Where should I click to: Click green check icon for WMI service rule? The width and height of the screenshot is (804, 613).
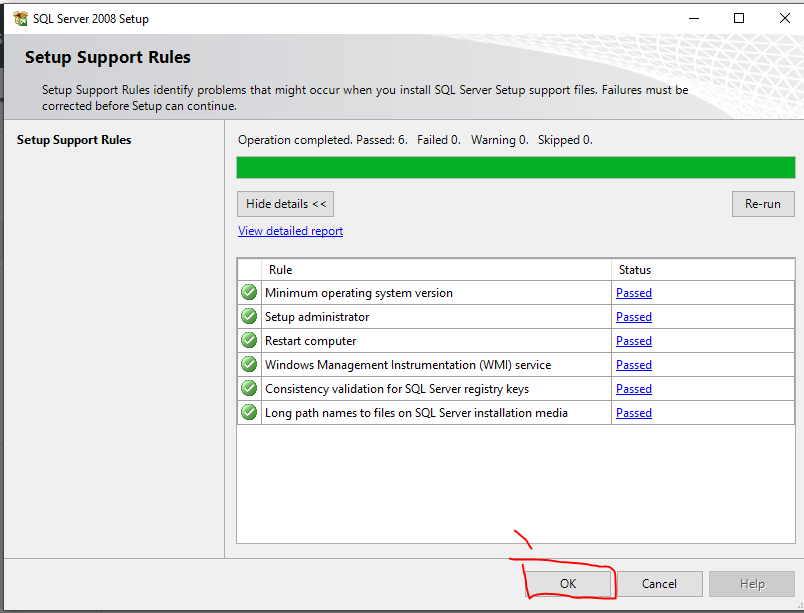click(x=249, y=364)
